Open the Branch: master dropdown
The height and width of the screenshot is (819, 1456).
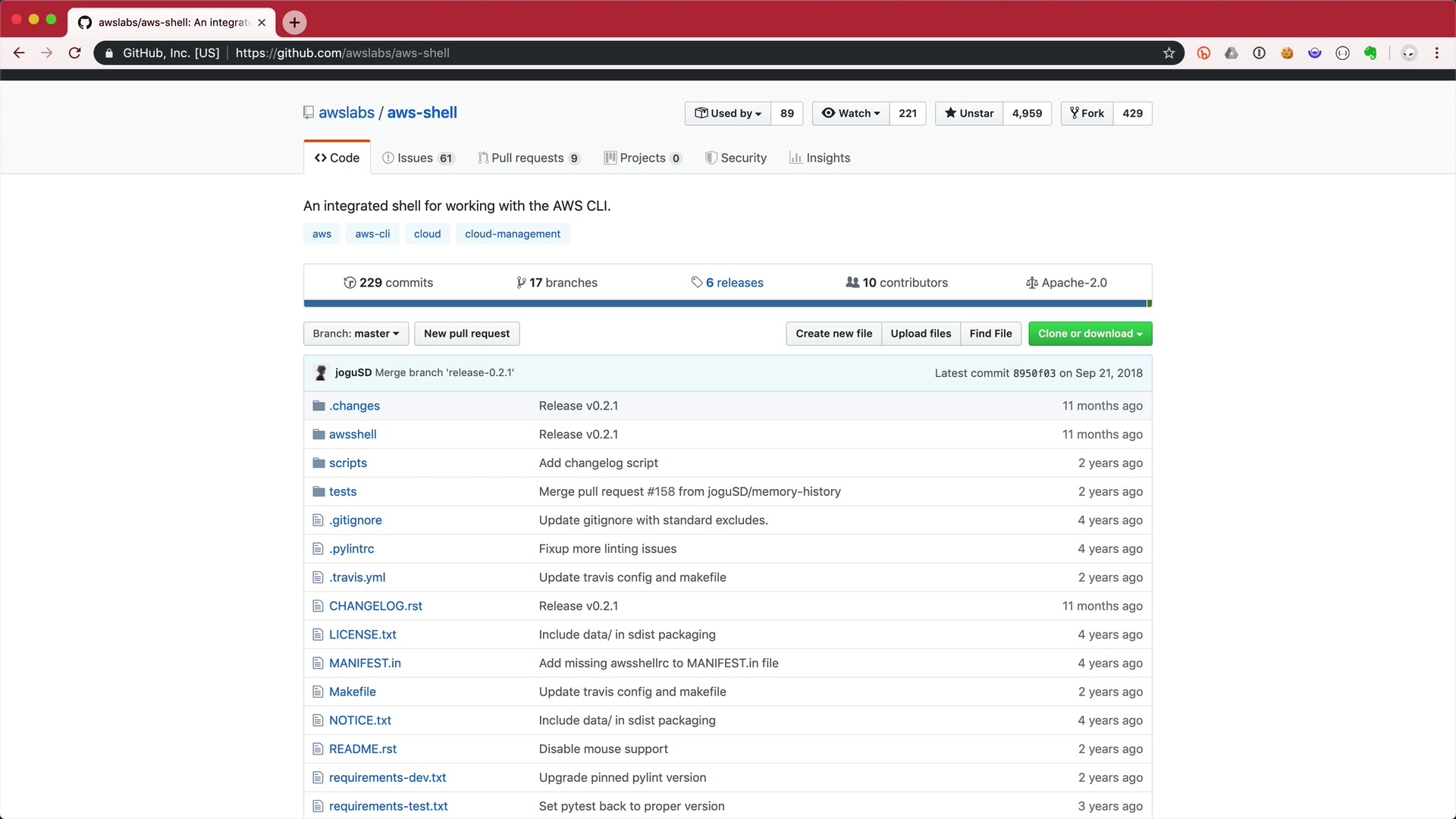pyautogui.click(x=356, y=334)
